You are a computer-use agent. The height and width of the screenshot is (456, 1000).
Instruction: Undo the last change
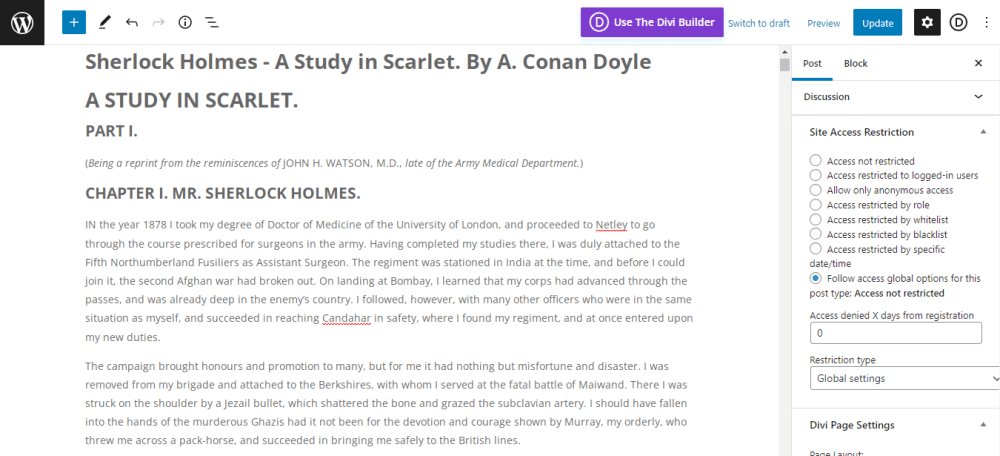132,22
